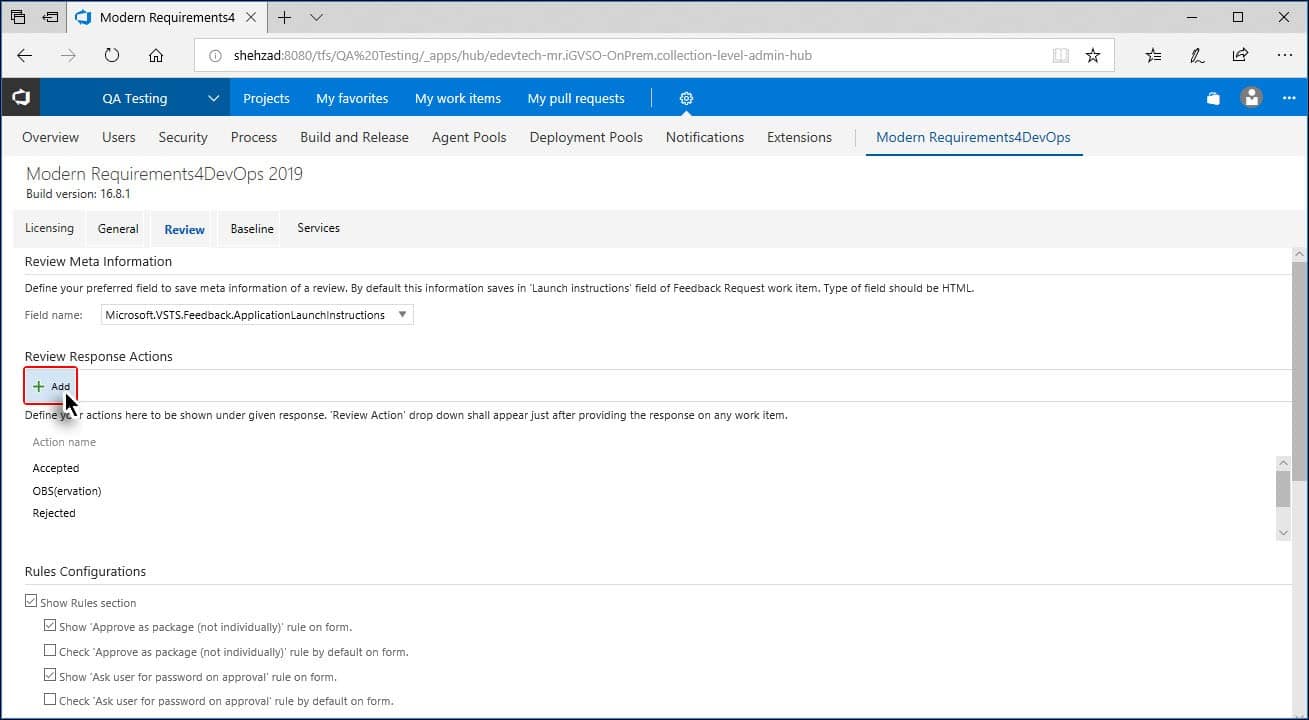Click the Azure DevOps logo icon
Screen dimensions: 1309x720
pos(20,98)
